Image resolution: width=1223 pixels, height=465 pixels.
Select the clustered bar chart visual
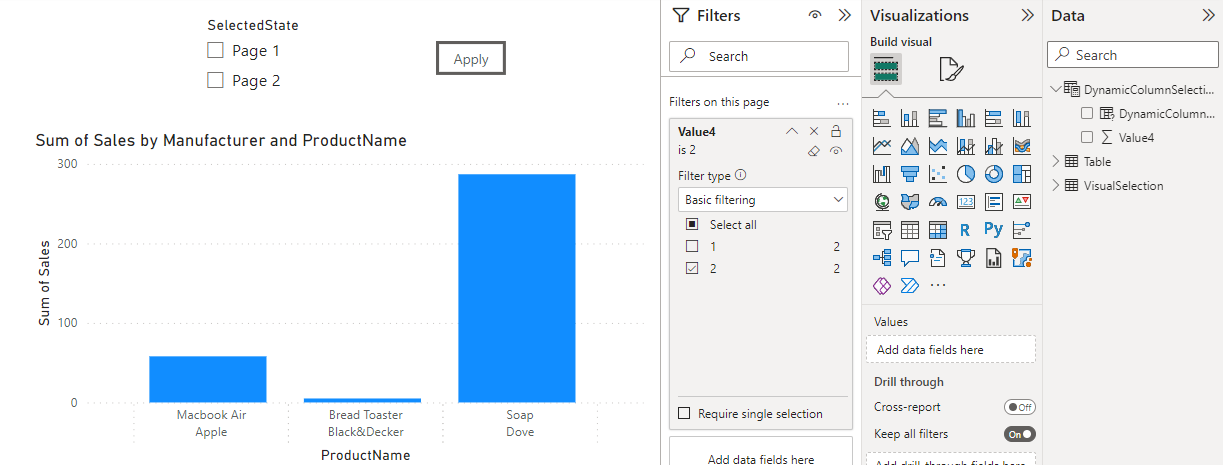click(938, 118)
